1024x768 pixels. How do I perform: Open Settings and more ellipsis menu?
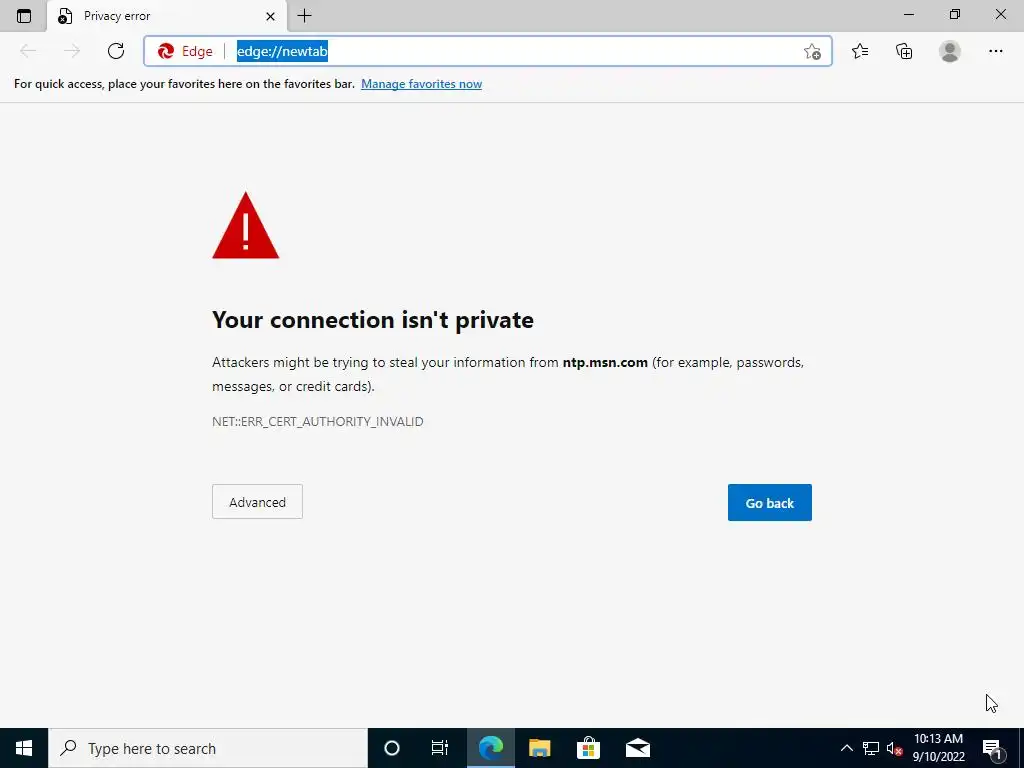995,51
